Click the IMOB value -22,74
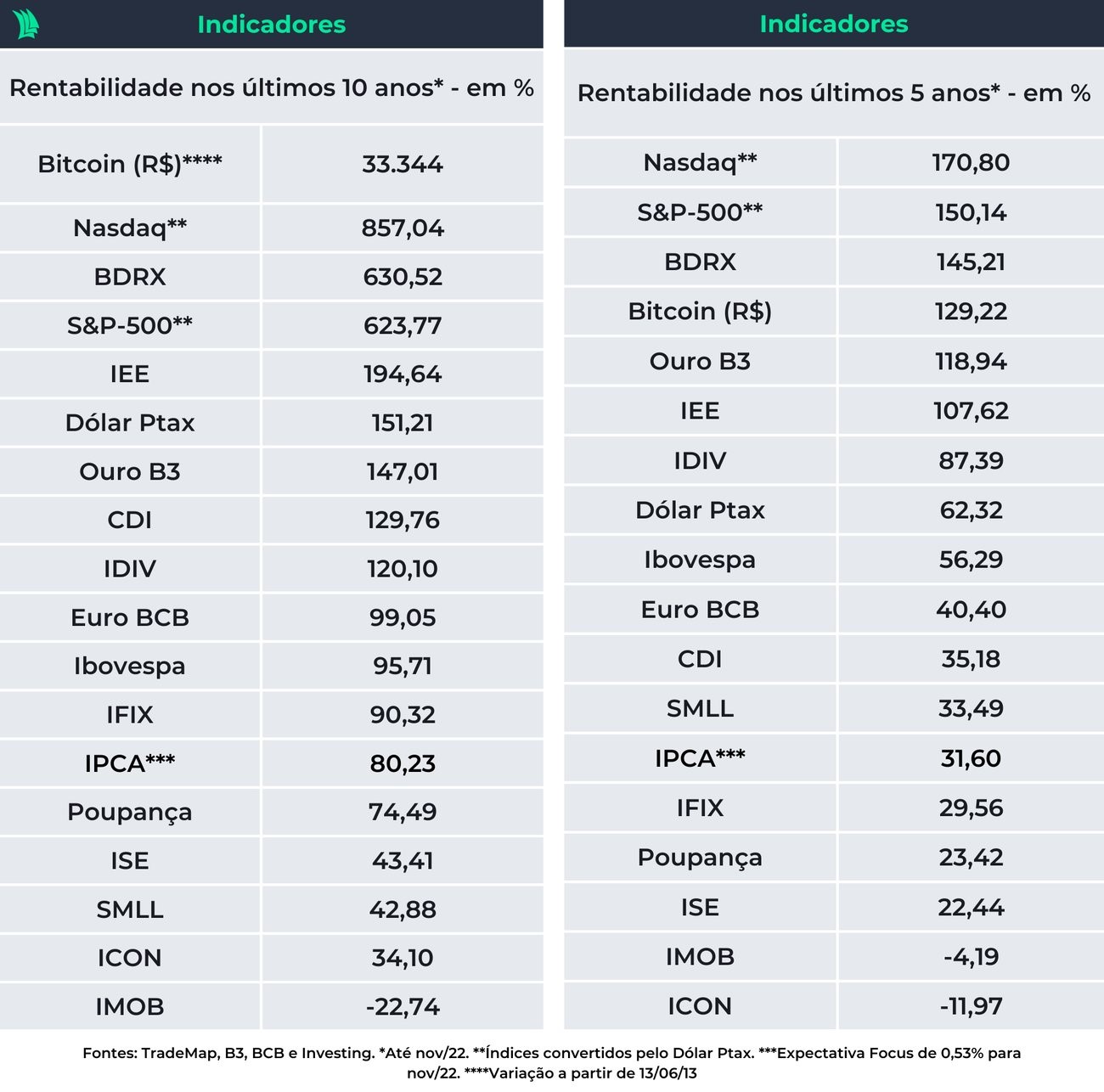The width and height of the screenshot is (1104, 1092). click(402, 1007)
